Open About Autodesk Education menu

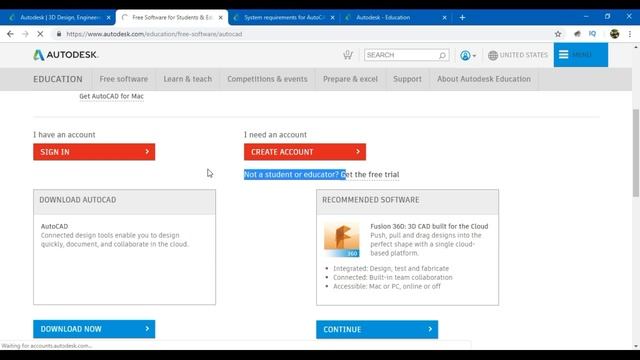click(484, 79)
